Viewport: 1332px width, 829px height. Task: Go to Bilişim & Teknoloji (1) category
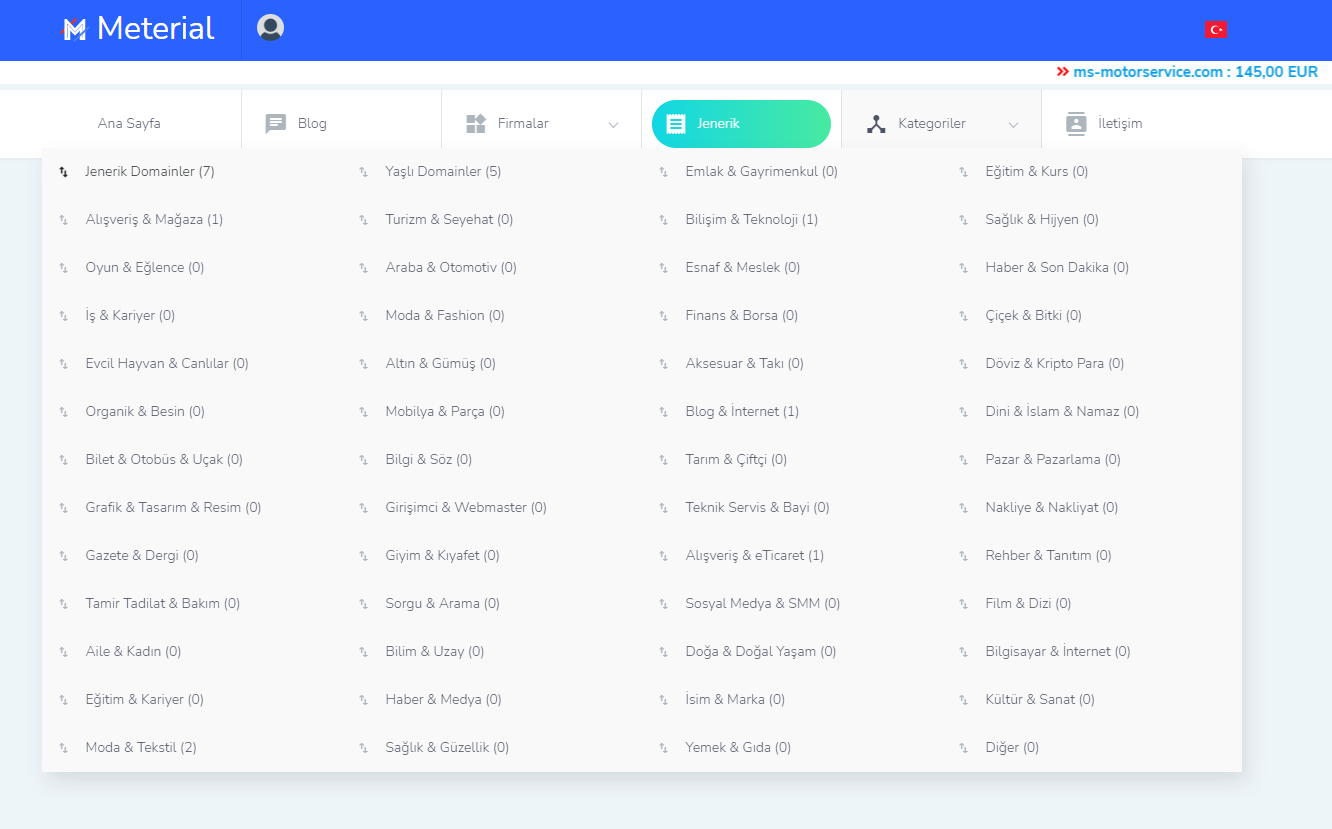pyautogui.click(x=751, y=220)
